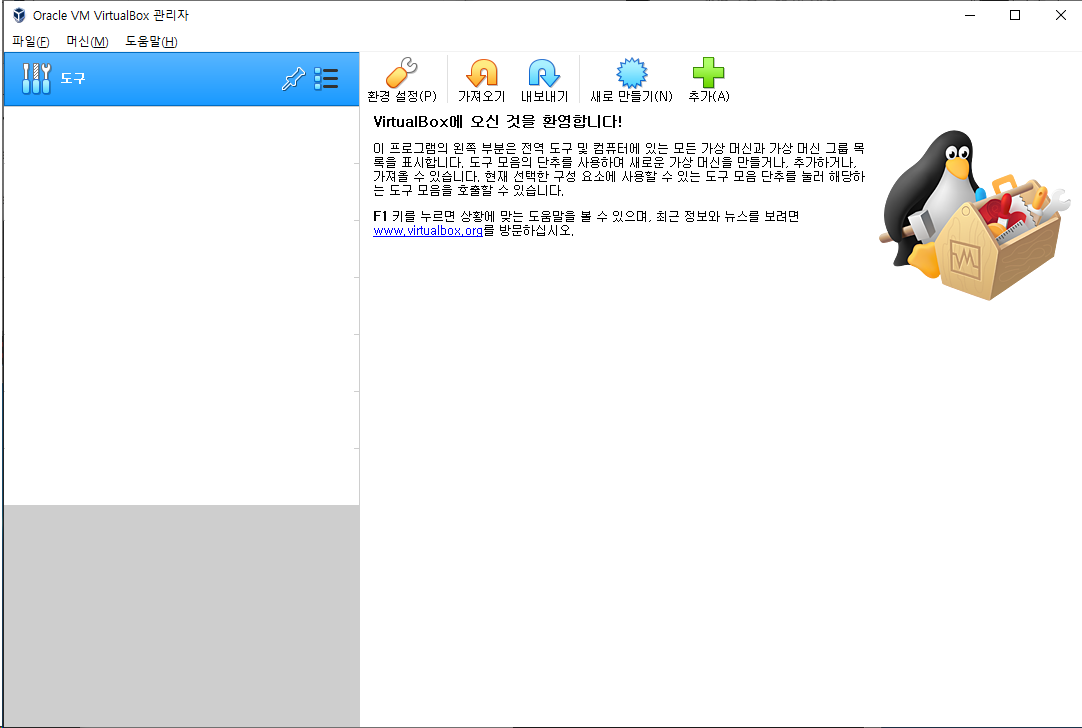
Task: Pin the tools pane with pushpin icon
Action: [x=293, y=79]
